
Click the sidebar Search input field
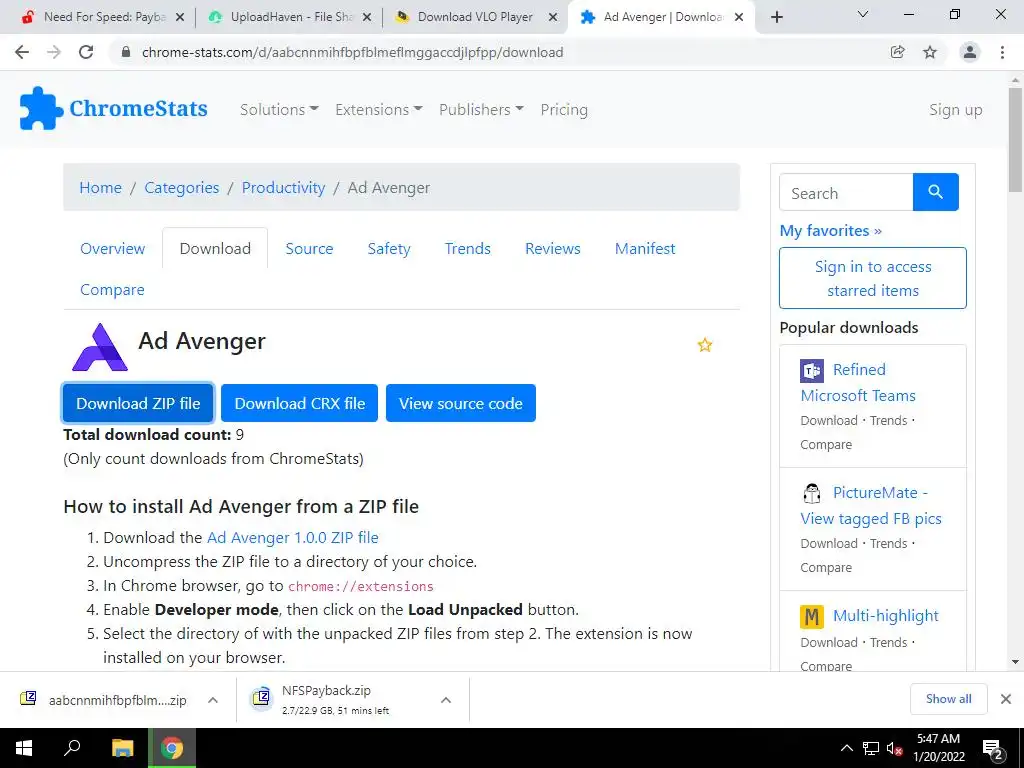(x=846, y=192)
